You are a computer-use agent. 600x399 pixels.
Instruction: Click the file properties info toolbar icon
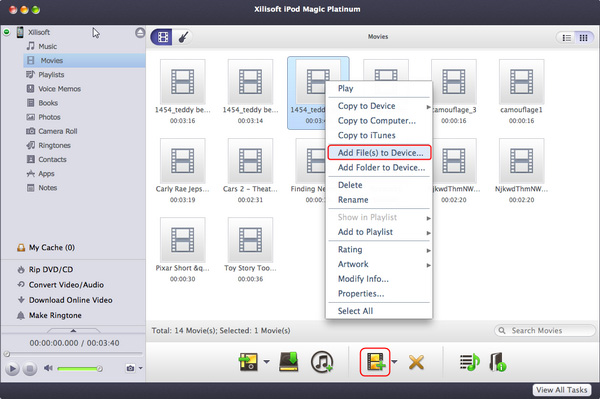tap(498, 362)
